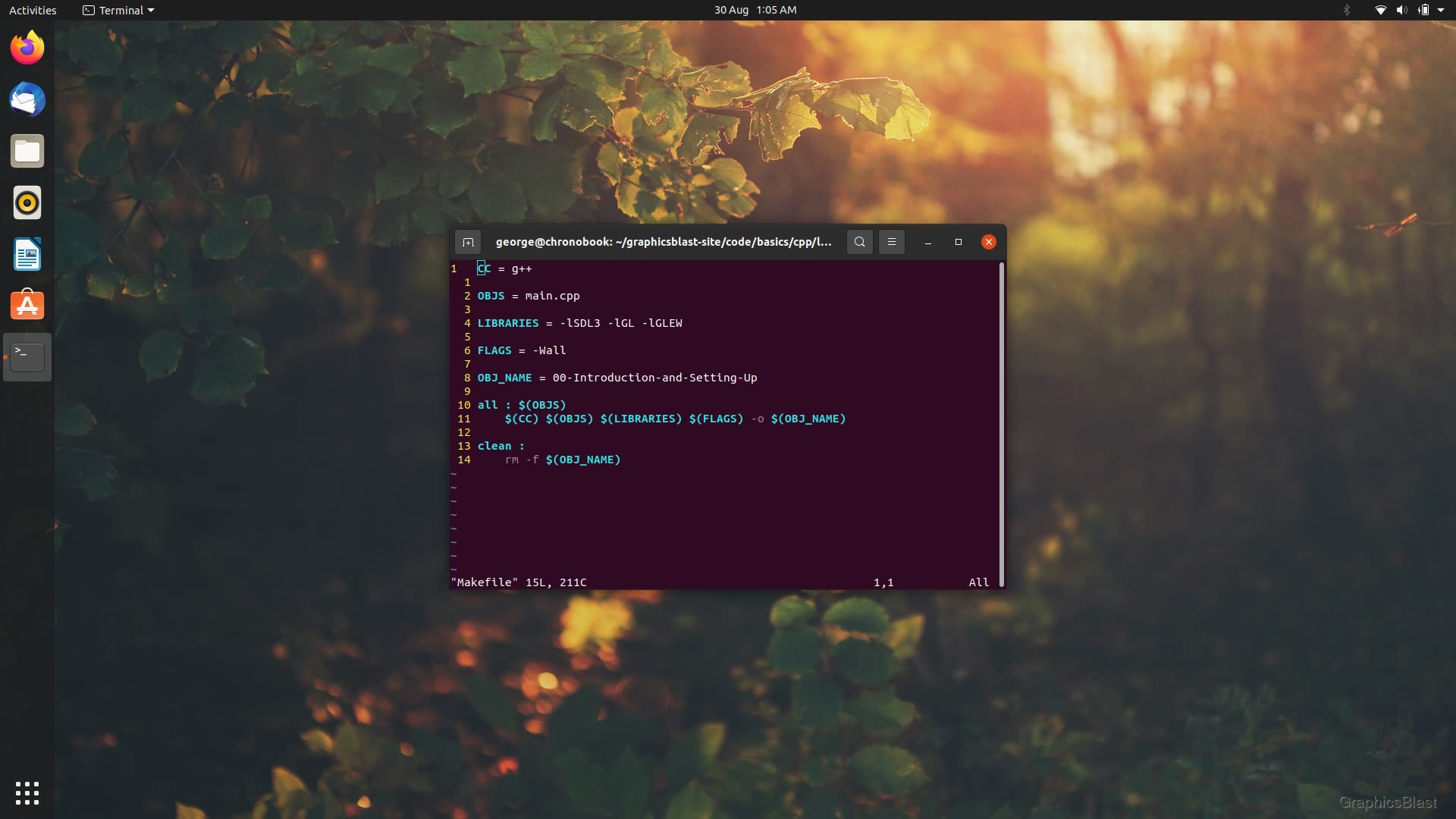Image resolution: width=1456 pixels, height=819 pixels.
Task: Show all applications grid
Action: click(27, 792)
